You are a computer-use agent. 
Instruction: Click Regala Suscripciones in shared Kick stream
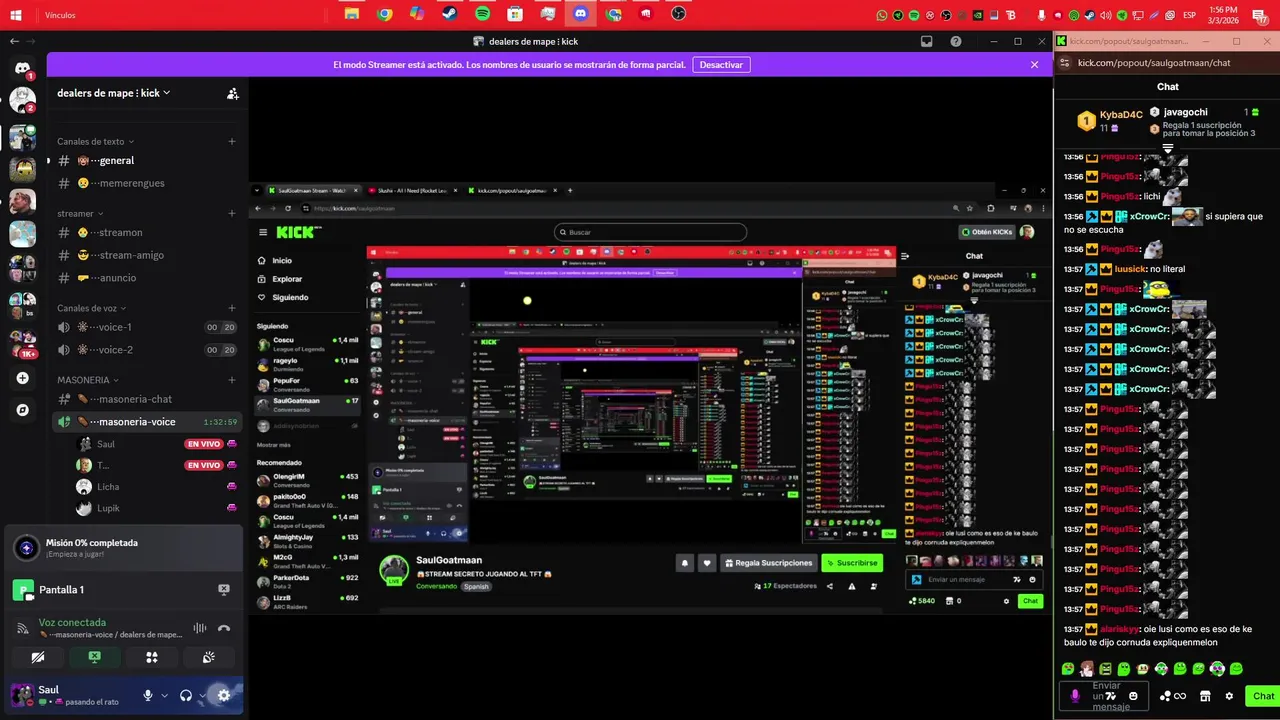768,563
